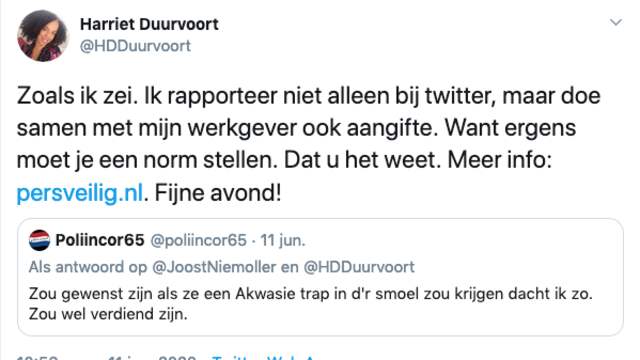Open the 11 jun. date link

tap(283, 240)
